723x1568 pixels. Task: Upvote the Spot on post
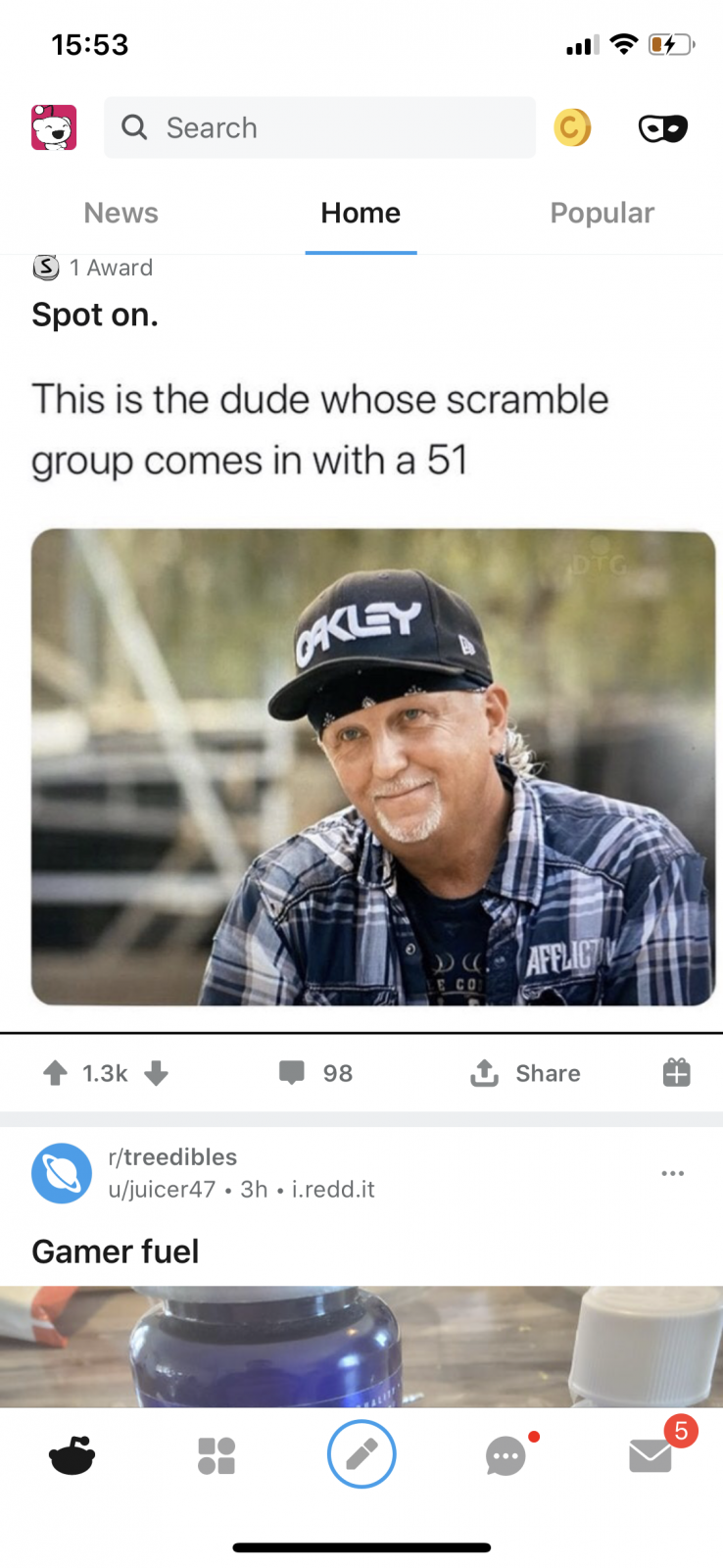click(56, 1073)
